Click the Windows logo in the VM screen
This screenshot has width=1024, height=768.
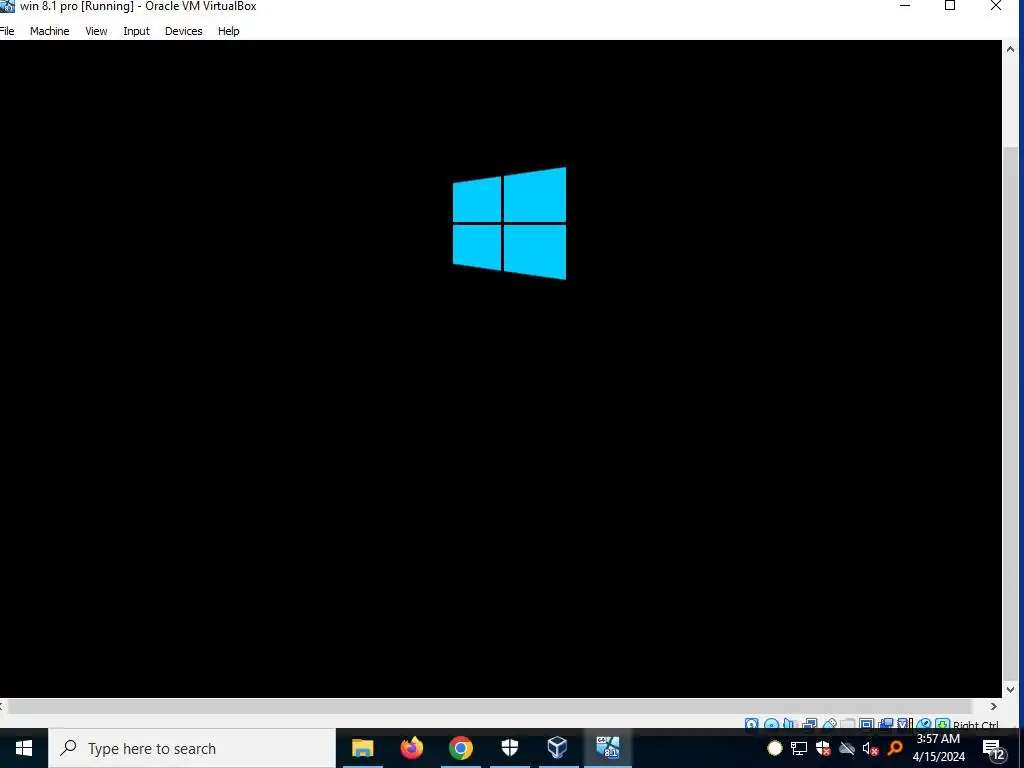pyautogui.click(x=509, y=223)
